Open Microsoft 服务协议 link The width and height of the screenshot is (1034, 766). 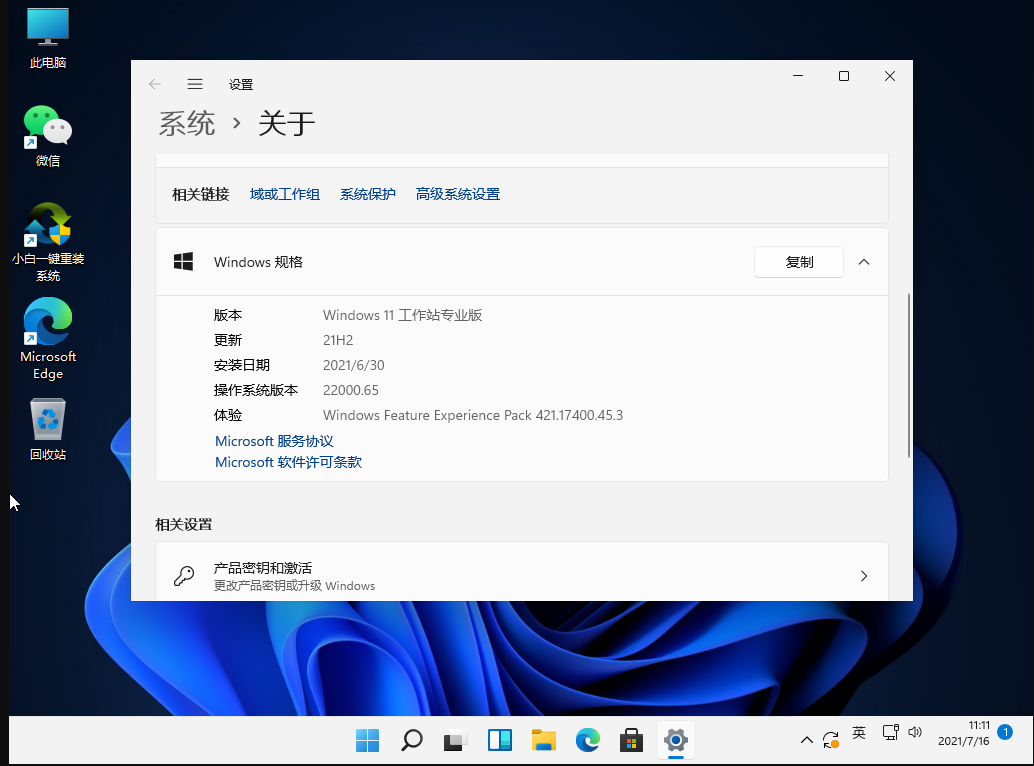coord(274,441)
